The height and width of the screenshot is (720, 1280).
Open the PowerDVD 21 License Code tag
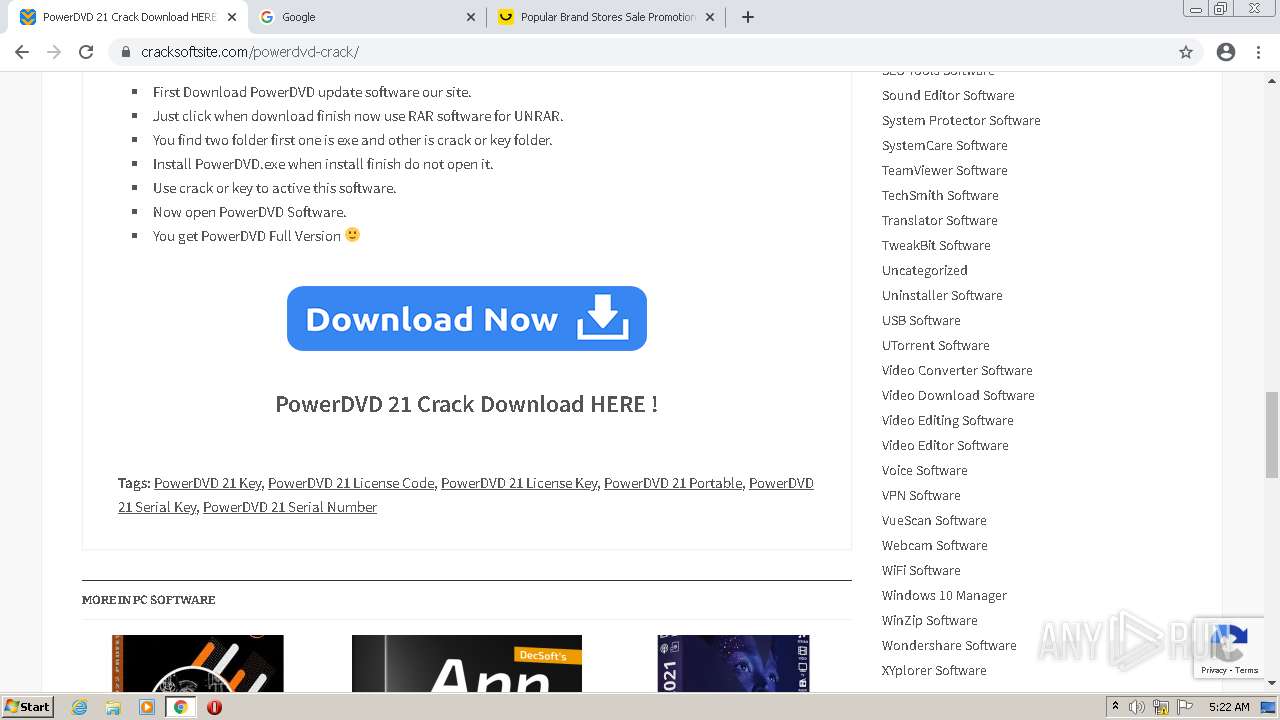point(351,483)
